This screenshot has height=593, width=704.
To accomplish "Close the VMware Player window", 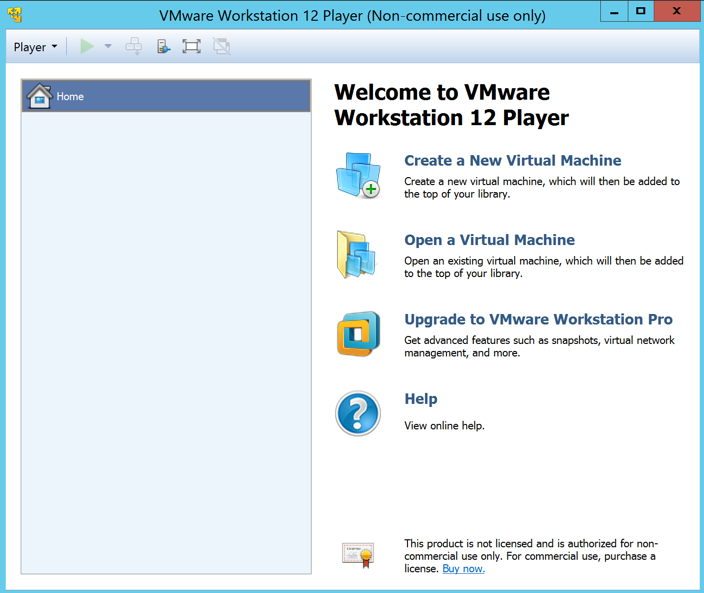I will point(677,11).
